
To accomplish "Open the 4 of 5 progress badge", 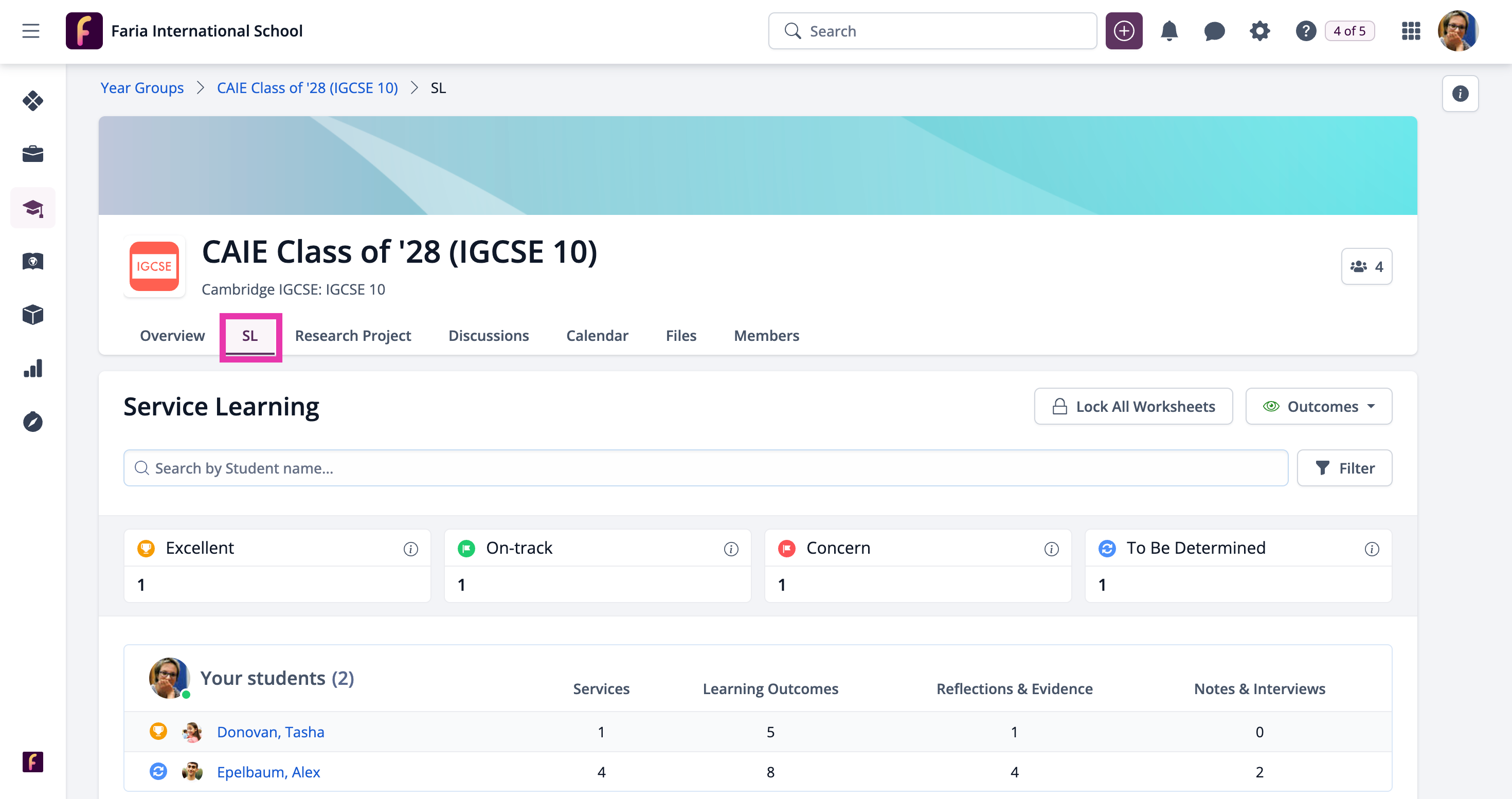I will [x=1349, y=31].
